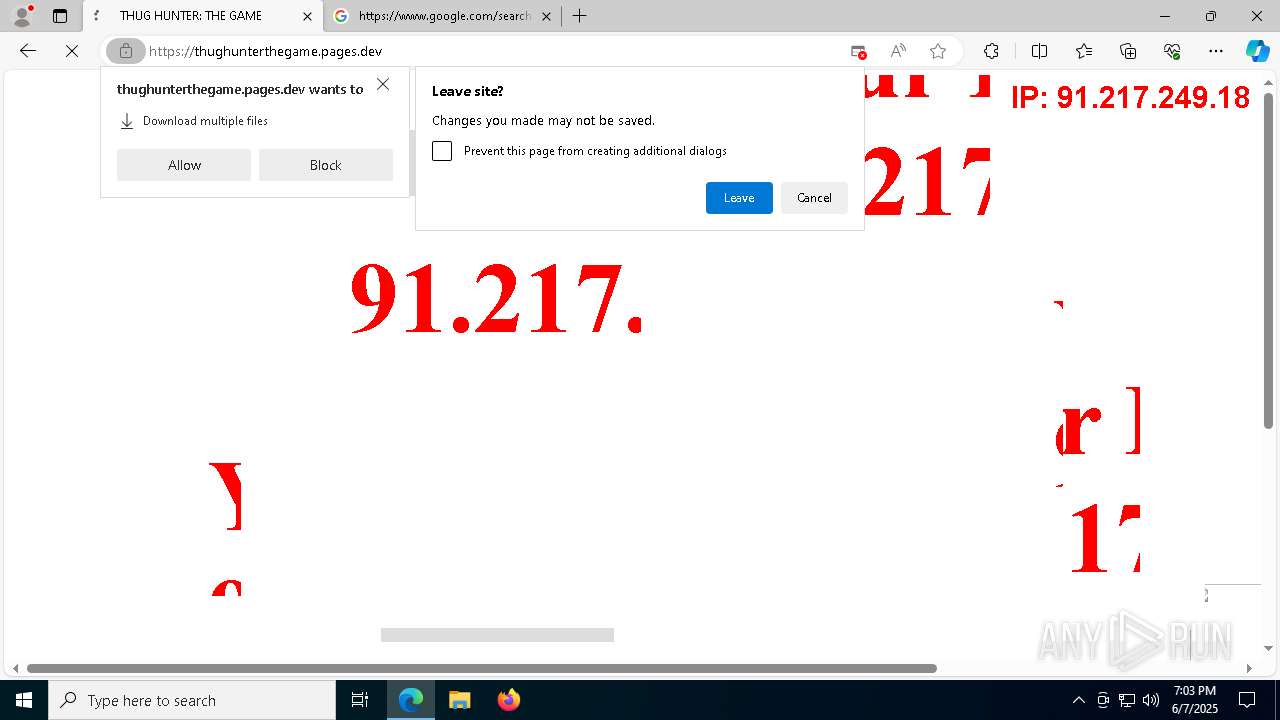Image resolution: width=1280 pixels, height=720 pixels.
Task: Click the IP: 91.217.249.18 text
Action: coord(1130,97)
